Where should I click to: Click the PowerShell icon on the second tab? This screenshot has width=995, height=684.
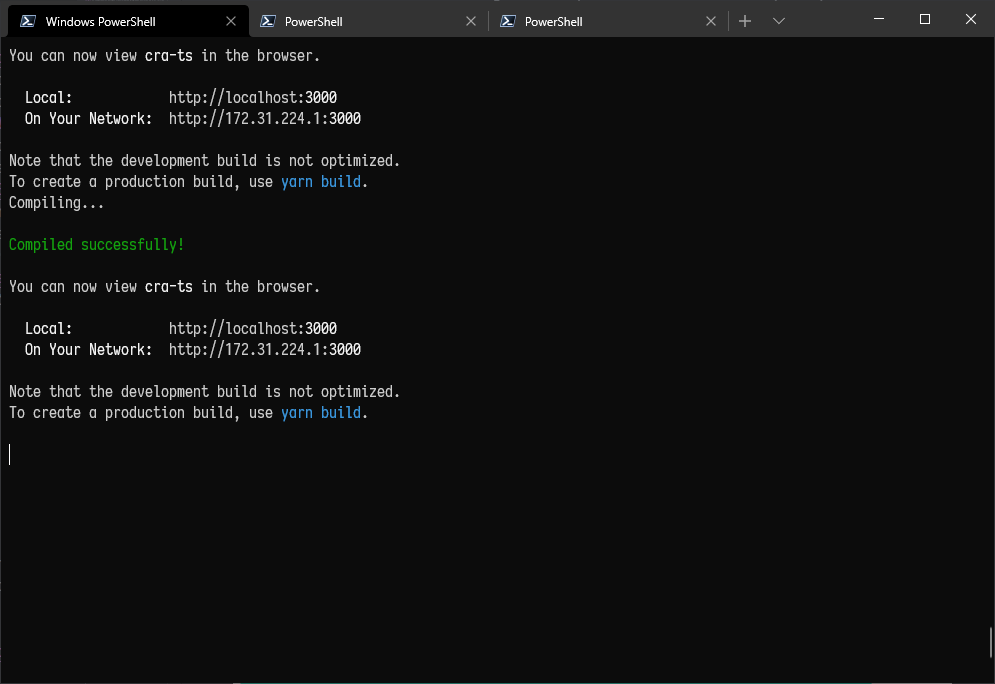point(268,20)
